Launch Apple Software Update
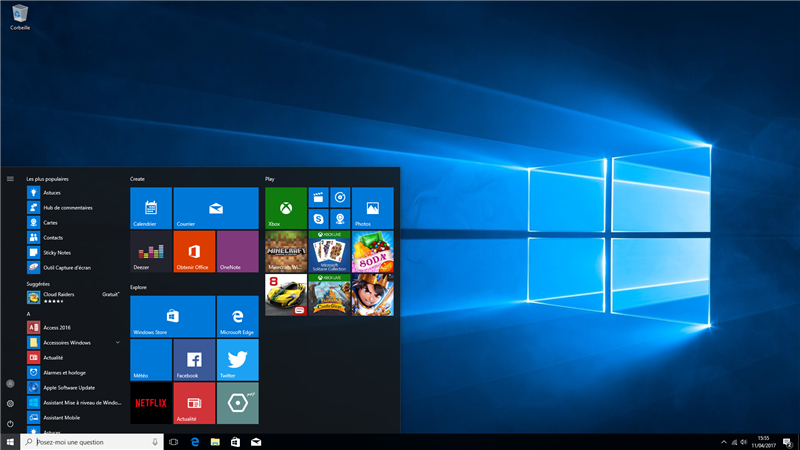 74,387
